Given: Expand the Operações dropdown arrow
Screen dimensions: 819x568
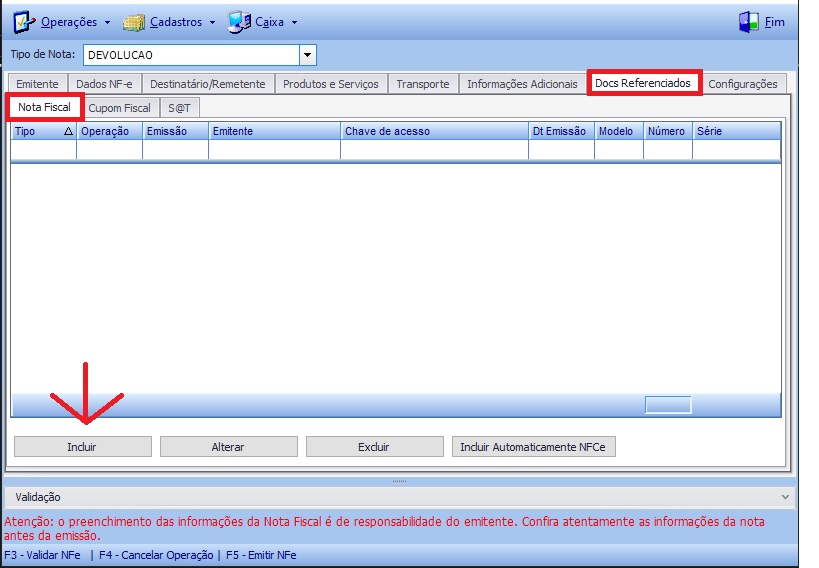Looking at the screenshot, I should click(107, 22).
